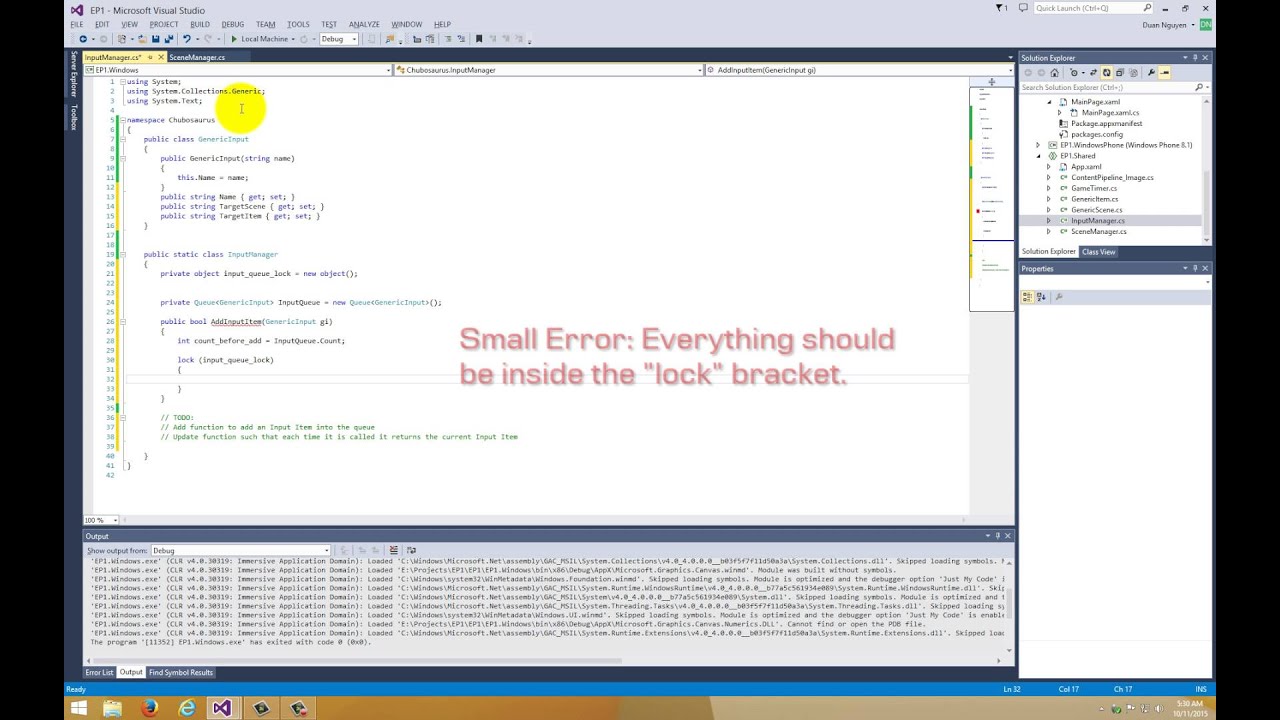Click Save All in the toolbar

168,39
